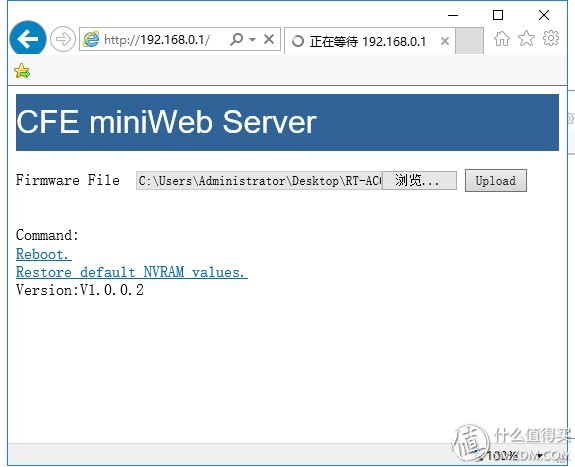This screenshot has width=575, height=467.
Task: Click the firmware file path field
Action: [x=259, y=180]
